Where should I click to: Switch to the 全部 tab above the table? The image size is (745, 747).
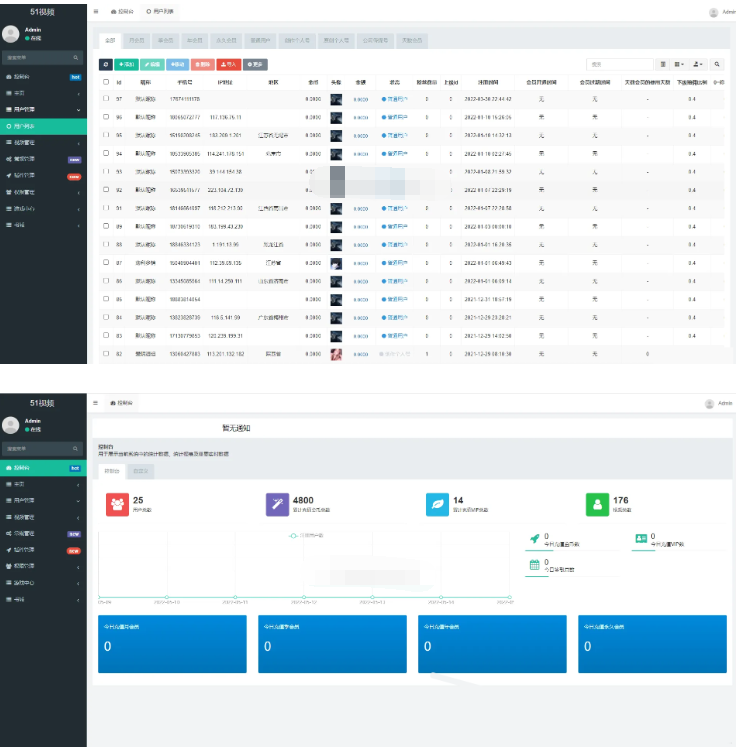point(110,40)
